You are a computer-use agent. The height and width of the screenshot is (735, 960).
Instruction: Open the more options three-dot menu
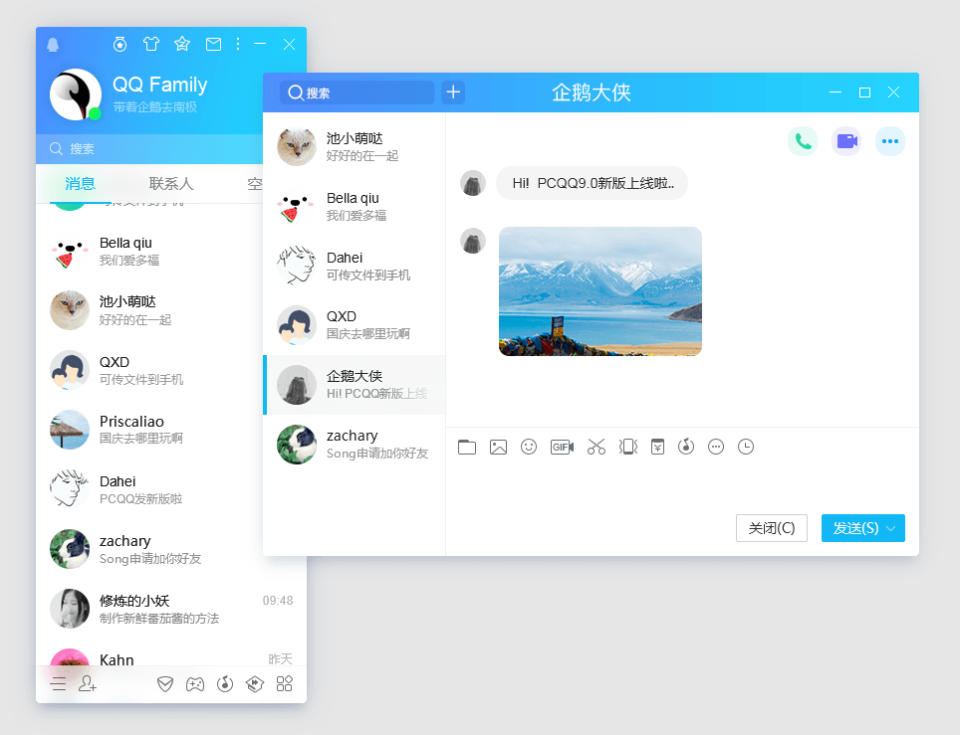tap(890, 141)
